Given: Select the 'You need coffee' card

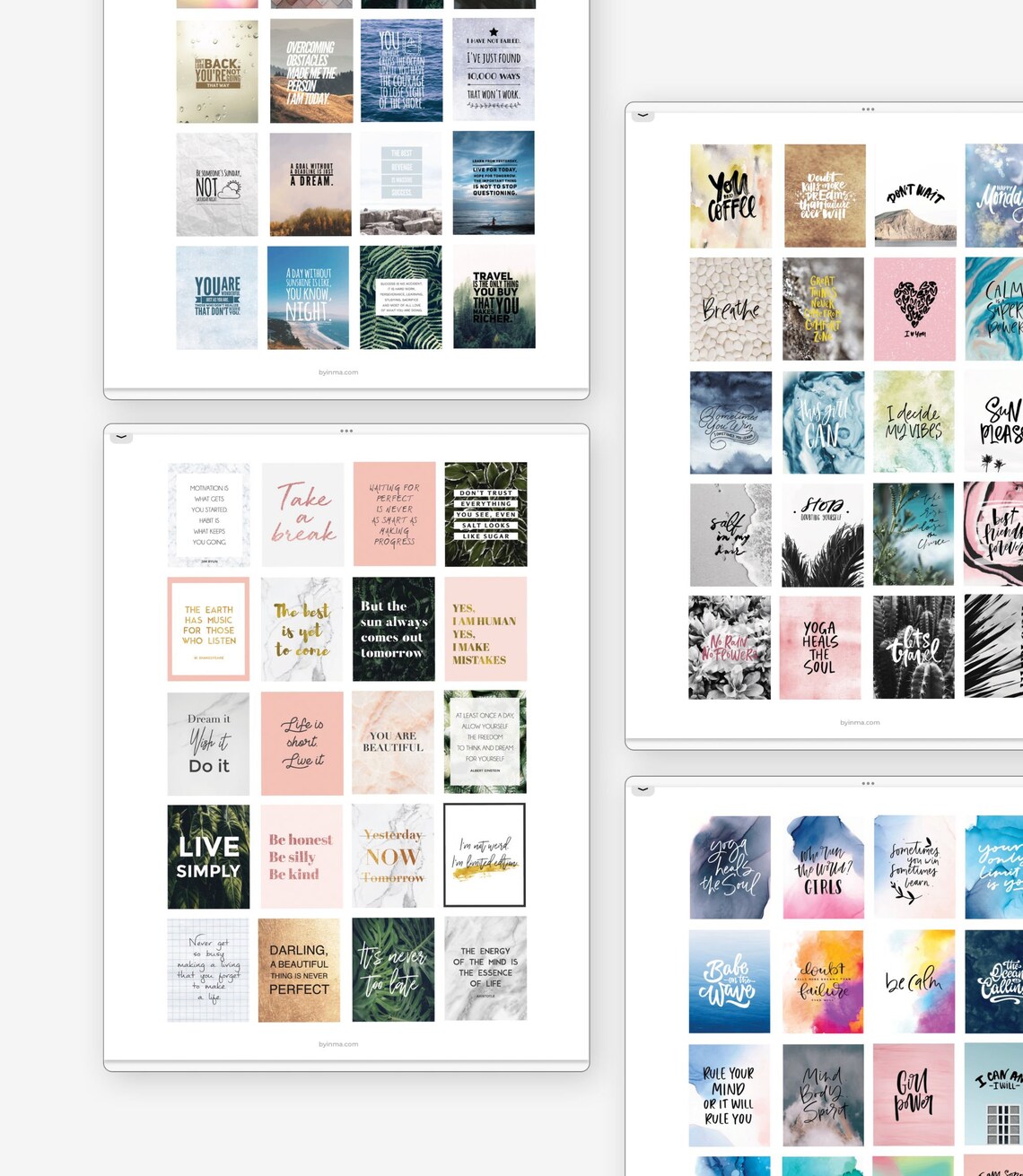Looking at the screenshot, I should tap(730, 196).
